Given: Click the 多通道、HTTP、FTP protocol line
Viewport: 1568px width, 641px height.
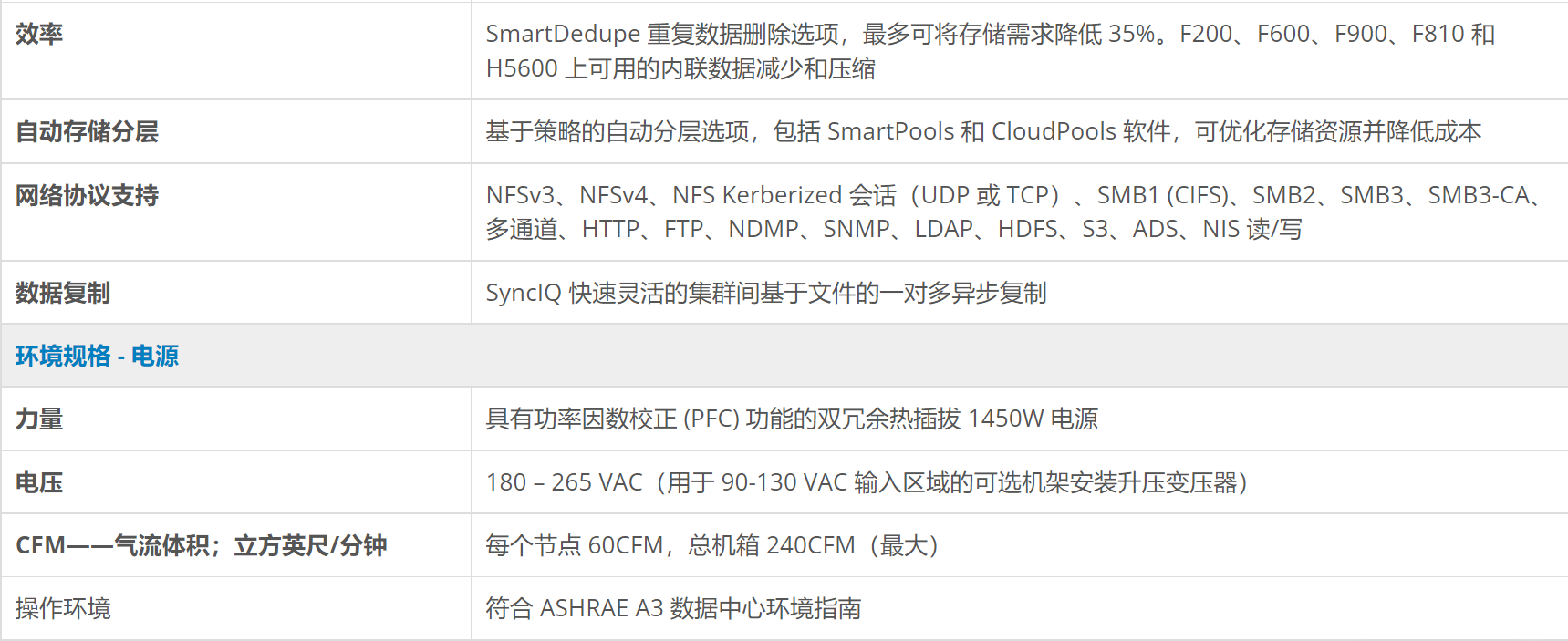Looking at the screenshot, I should pyautogui.click(x=893, y=229).
